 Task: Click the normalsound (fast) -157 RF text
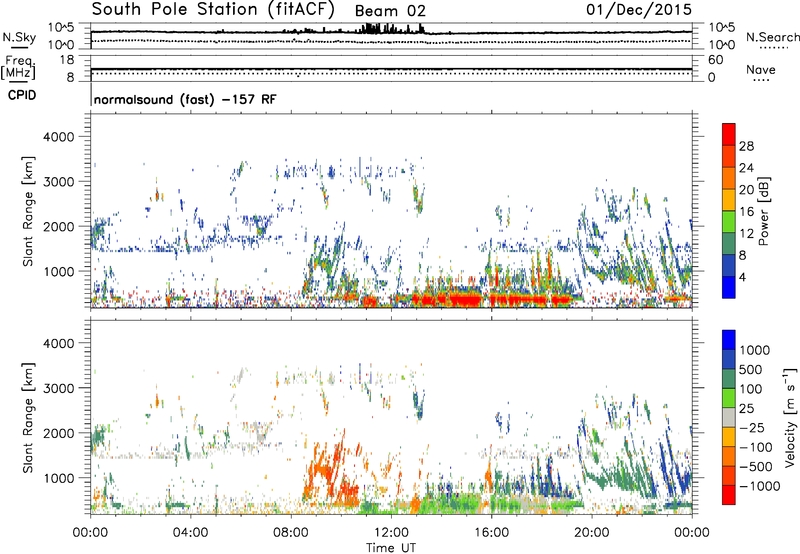(x=185, y=99)
